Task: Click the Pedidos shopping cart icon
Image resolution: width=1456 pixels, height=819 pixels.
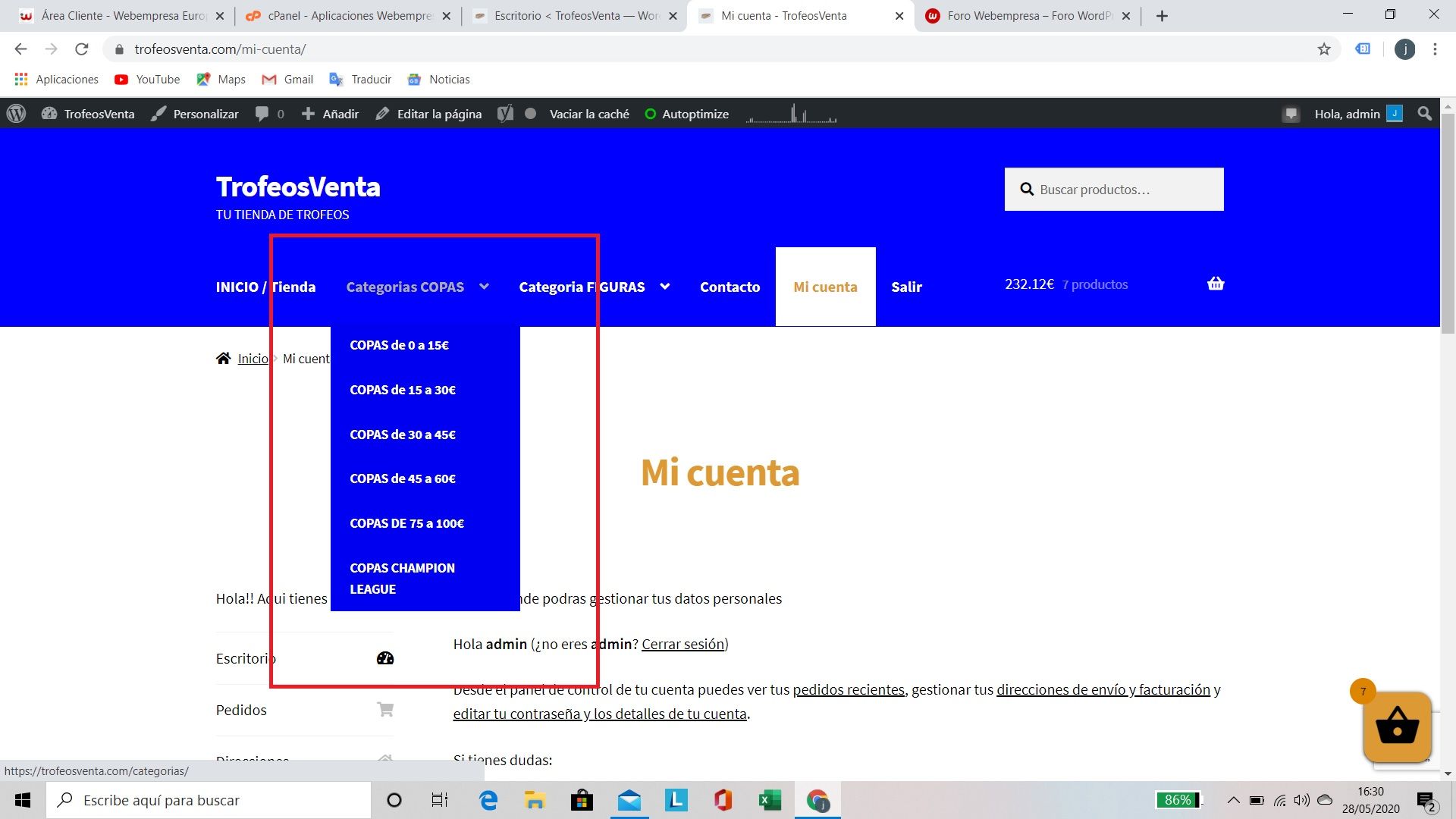Action: point(385,710)
